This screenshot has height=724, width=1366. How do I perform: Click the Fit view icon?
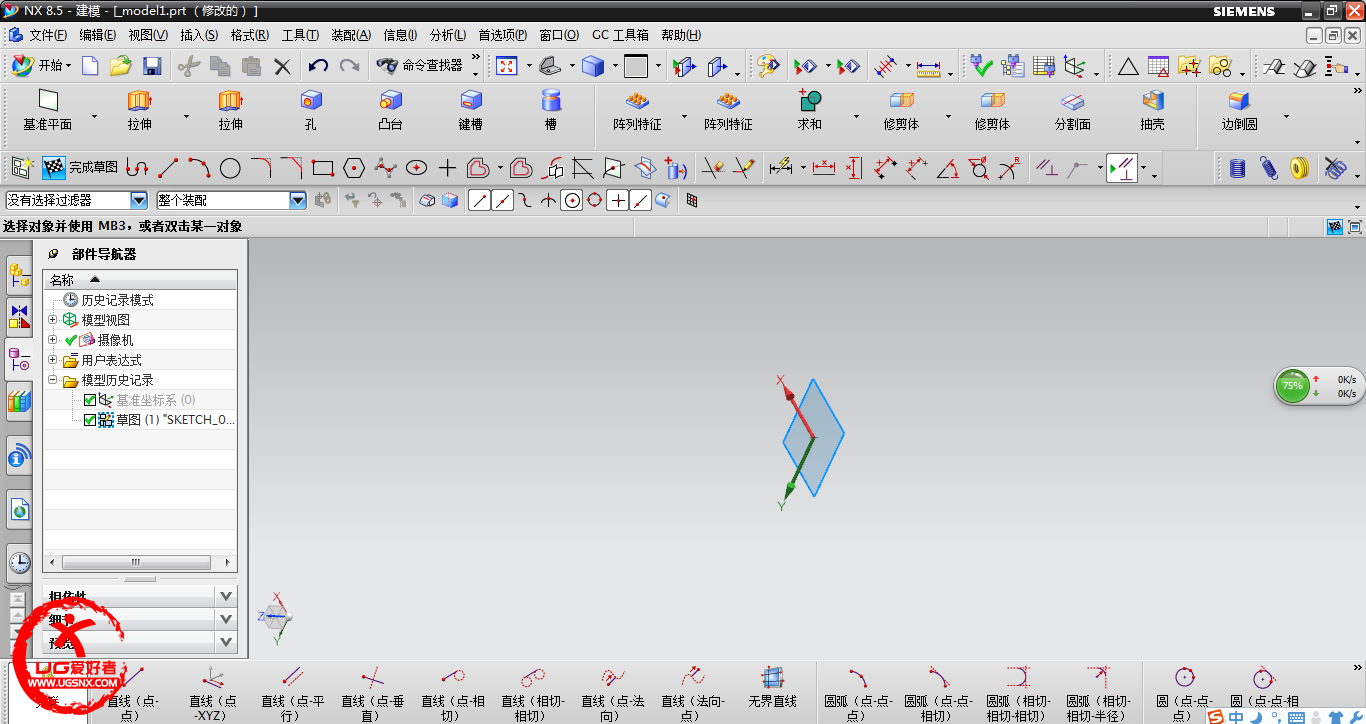[507, 66]
